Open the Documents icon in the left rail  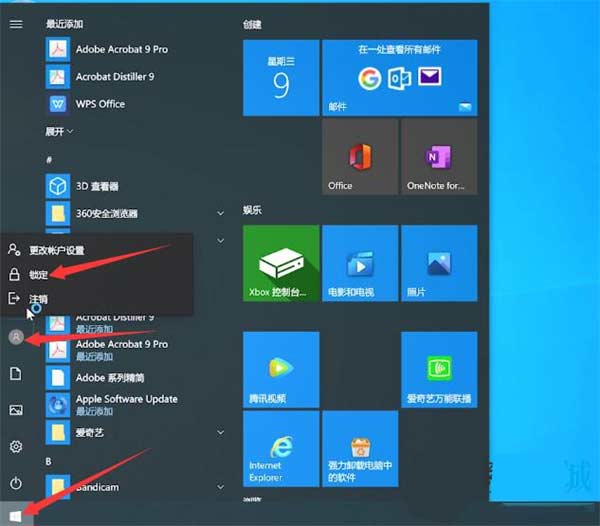tap(16, 373)
